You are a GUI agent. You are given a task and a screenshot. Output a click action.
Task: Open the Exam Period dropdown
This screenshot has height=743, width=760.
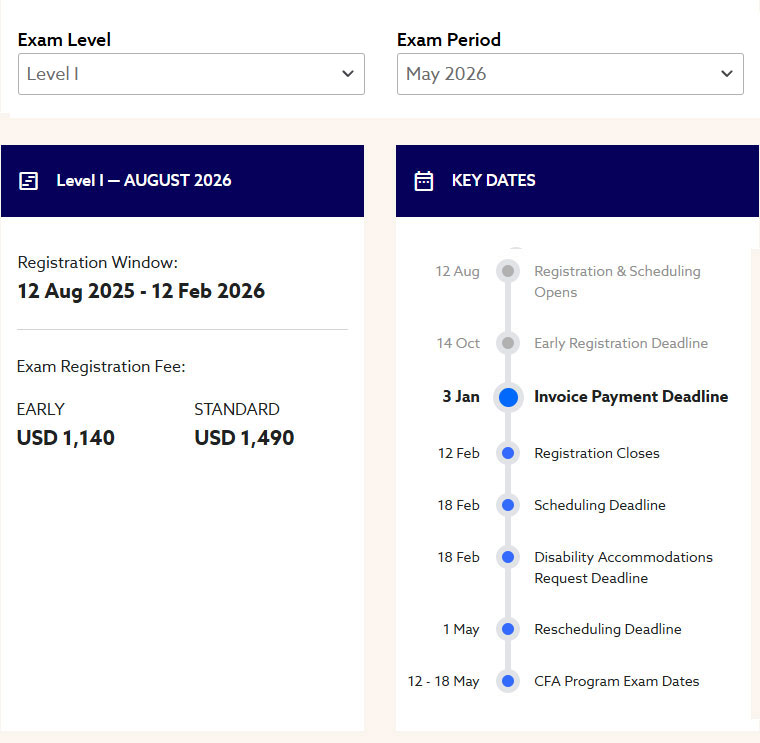coord(569,74)
